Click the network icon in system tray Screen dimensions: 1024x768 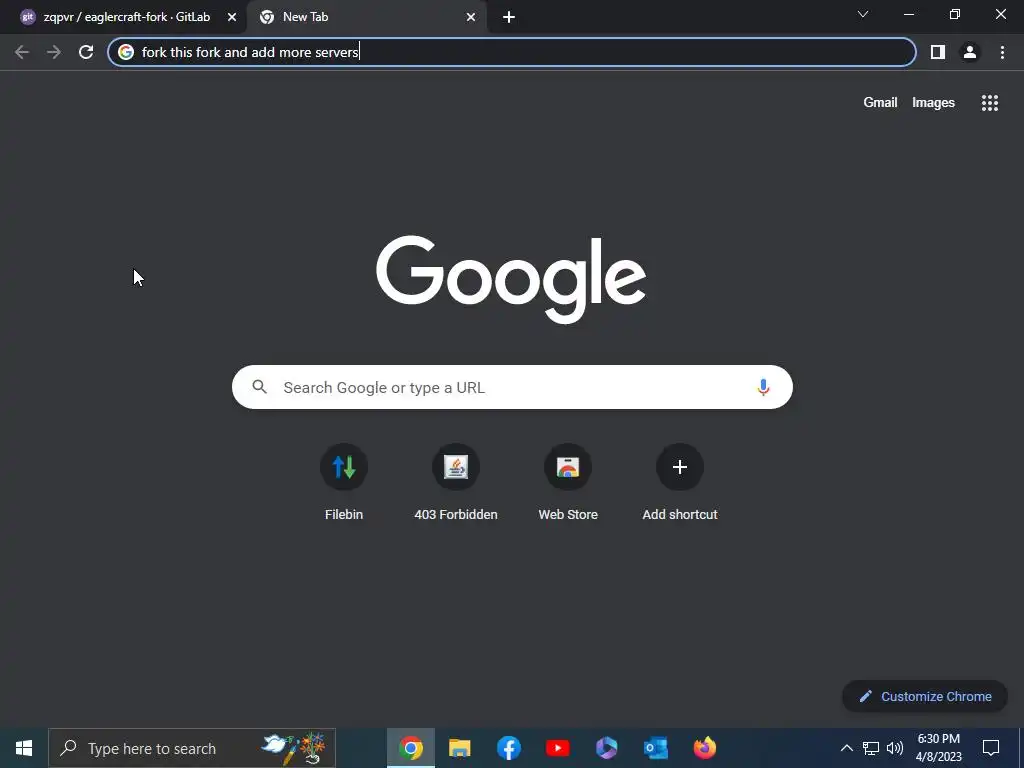[871, 748]
